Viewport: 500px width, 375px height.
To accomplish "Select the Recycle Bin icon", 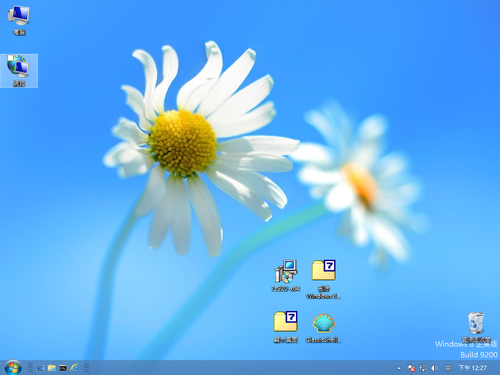I will coord(476,323).
